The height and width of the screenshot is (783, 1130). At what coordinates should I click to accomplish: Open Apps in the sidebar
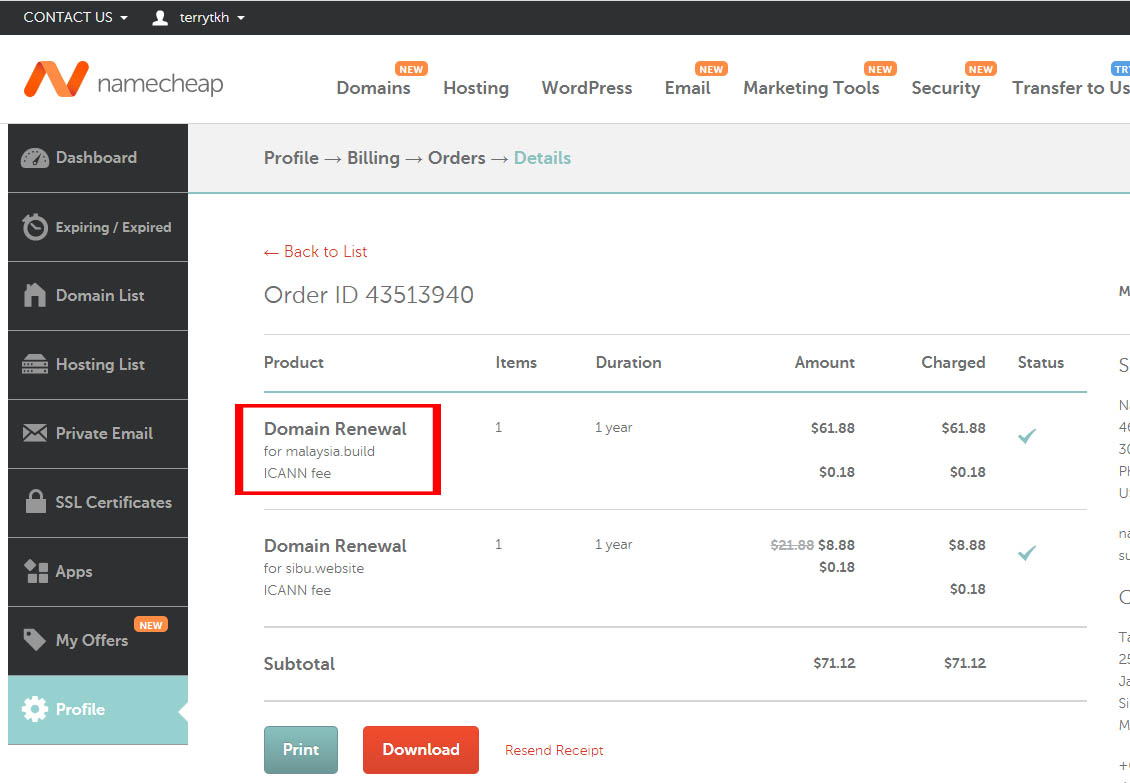pyautogui.click(x=98, y=572)
